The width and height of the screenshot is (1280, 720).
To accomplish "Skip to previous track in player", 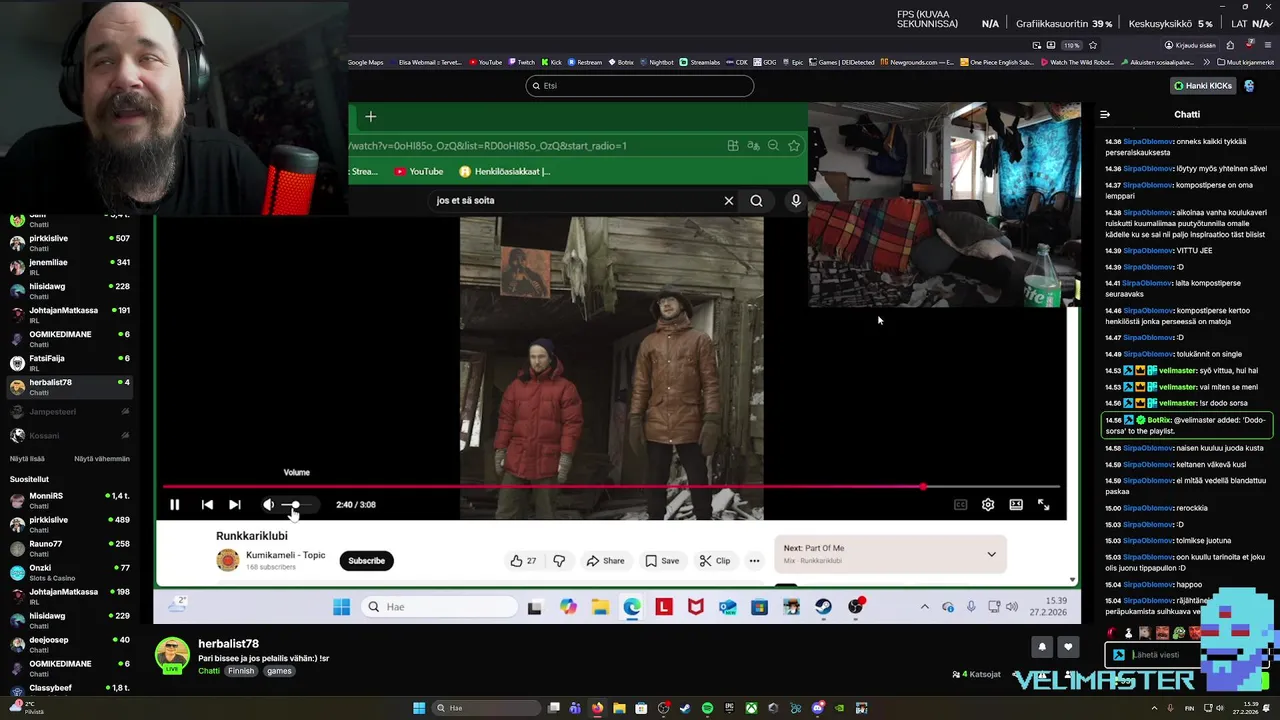I will [x=207, y=505].
